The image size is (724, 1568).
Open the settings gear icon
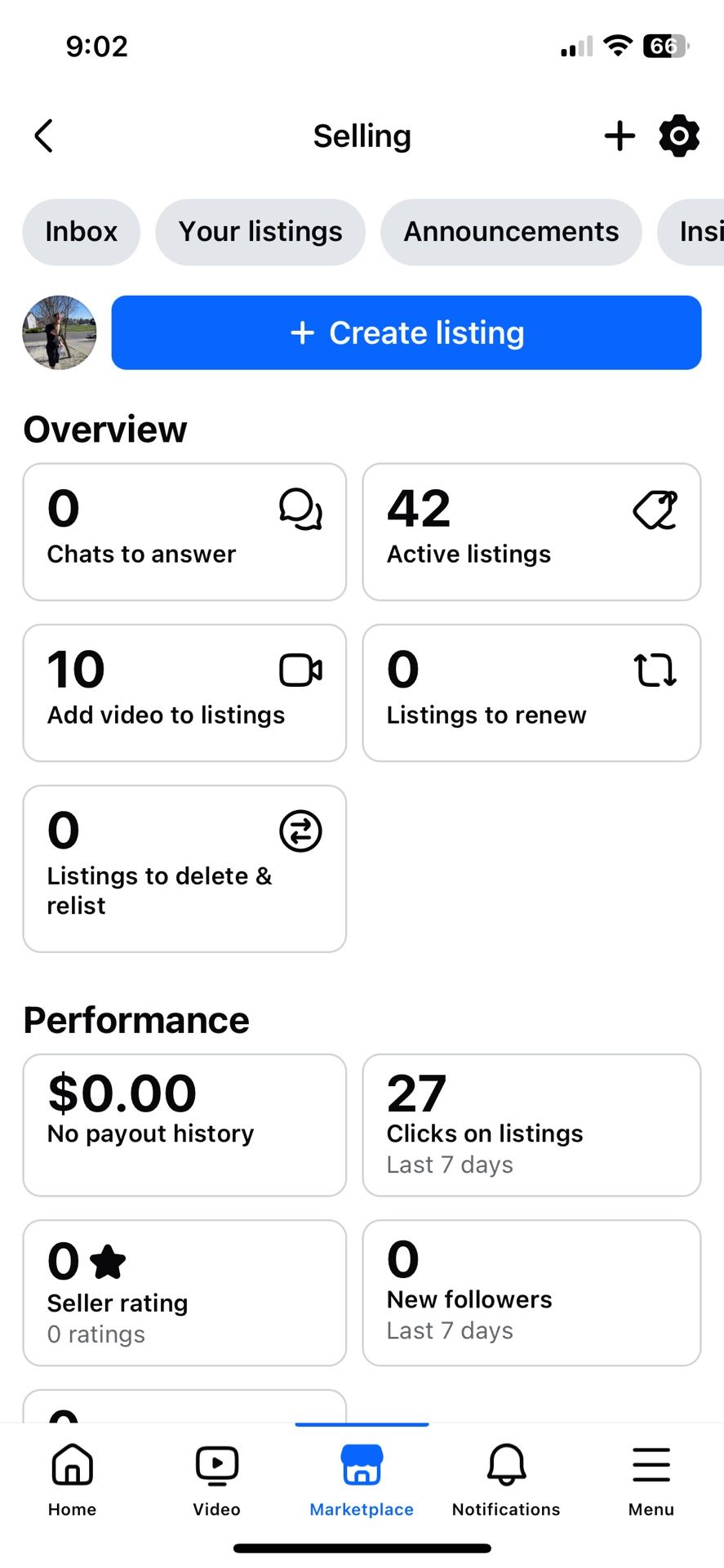click(679, 136)
